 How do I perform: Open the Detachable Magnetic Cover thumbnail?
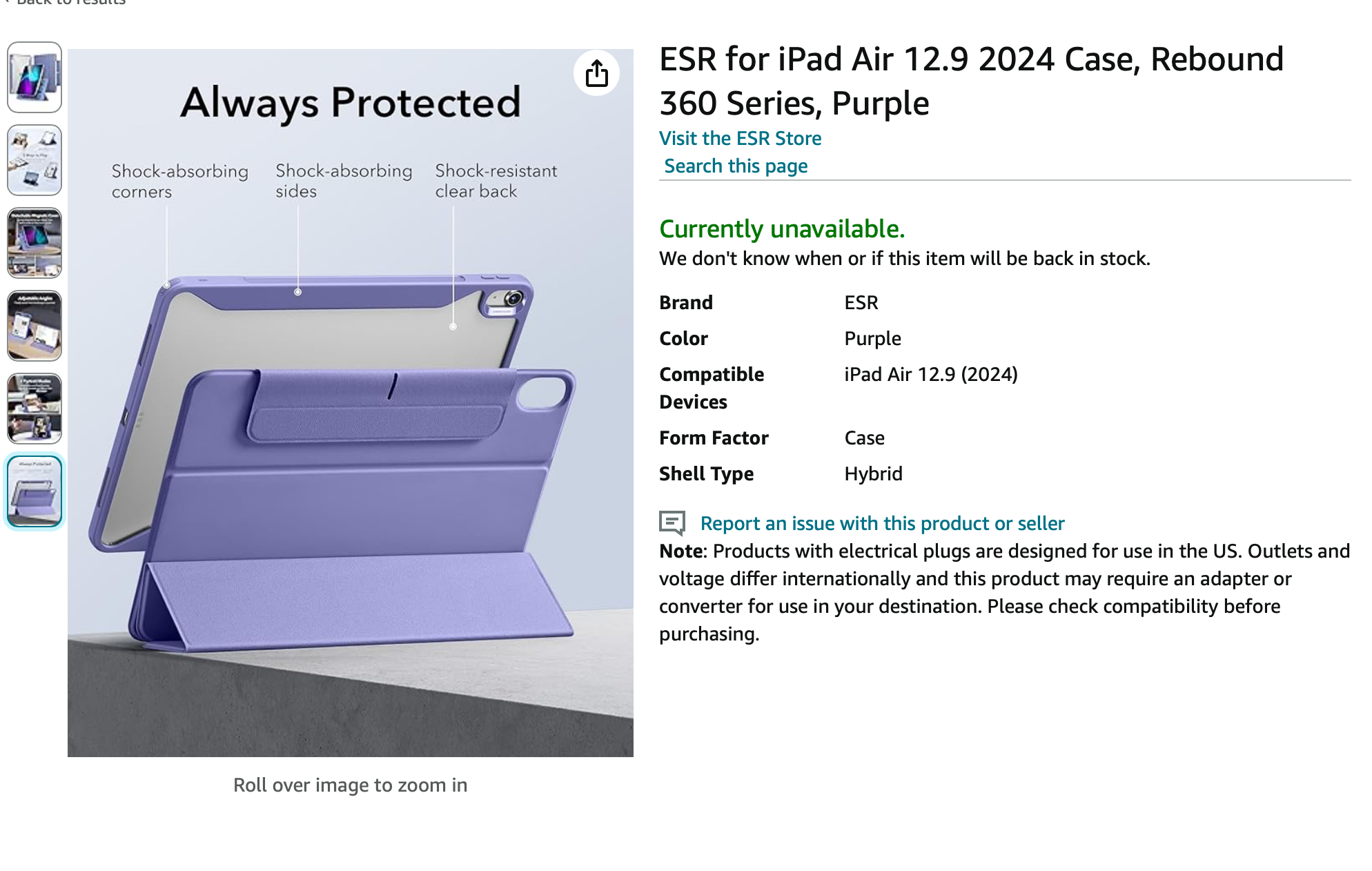[35, 243]
